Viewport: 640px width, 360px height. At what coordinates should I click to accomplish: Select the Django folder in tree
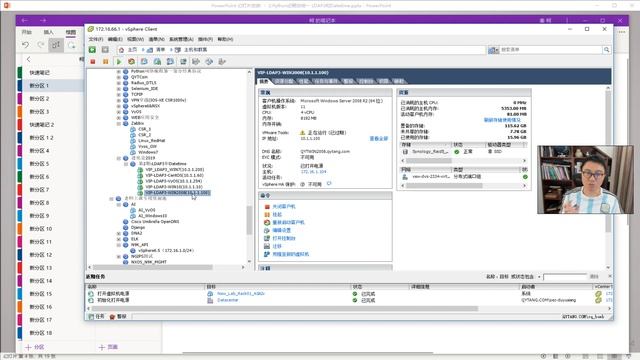[x=138, y=227]
